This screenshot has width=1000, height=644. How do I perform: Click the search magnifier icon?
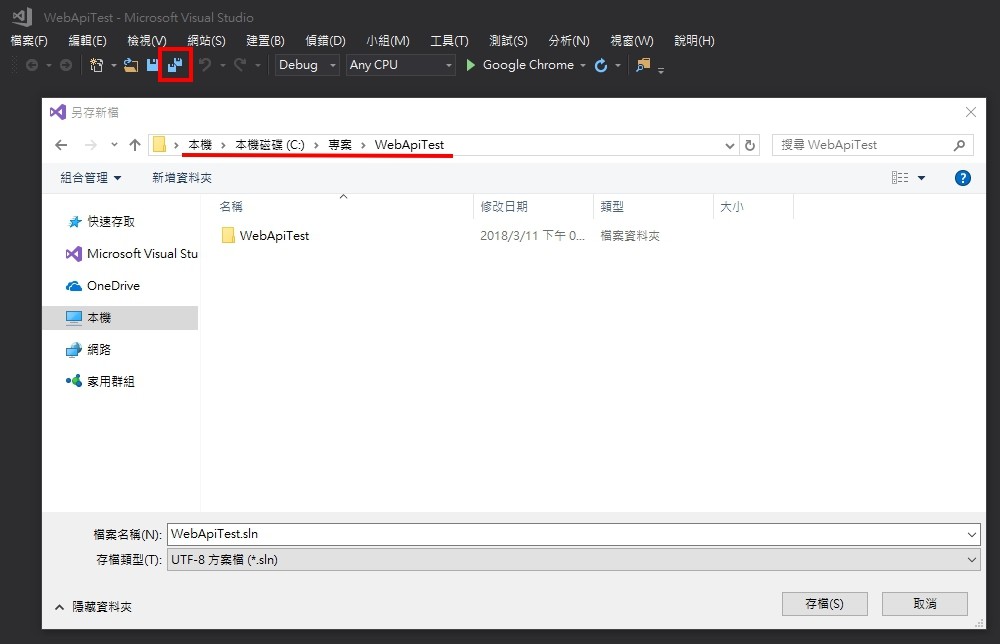pos(959,145)
